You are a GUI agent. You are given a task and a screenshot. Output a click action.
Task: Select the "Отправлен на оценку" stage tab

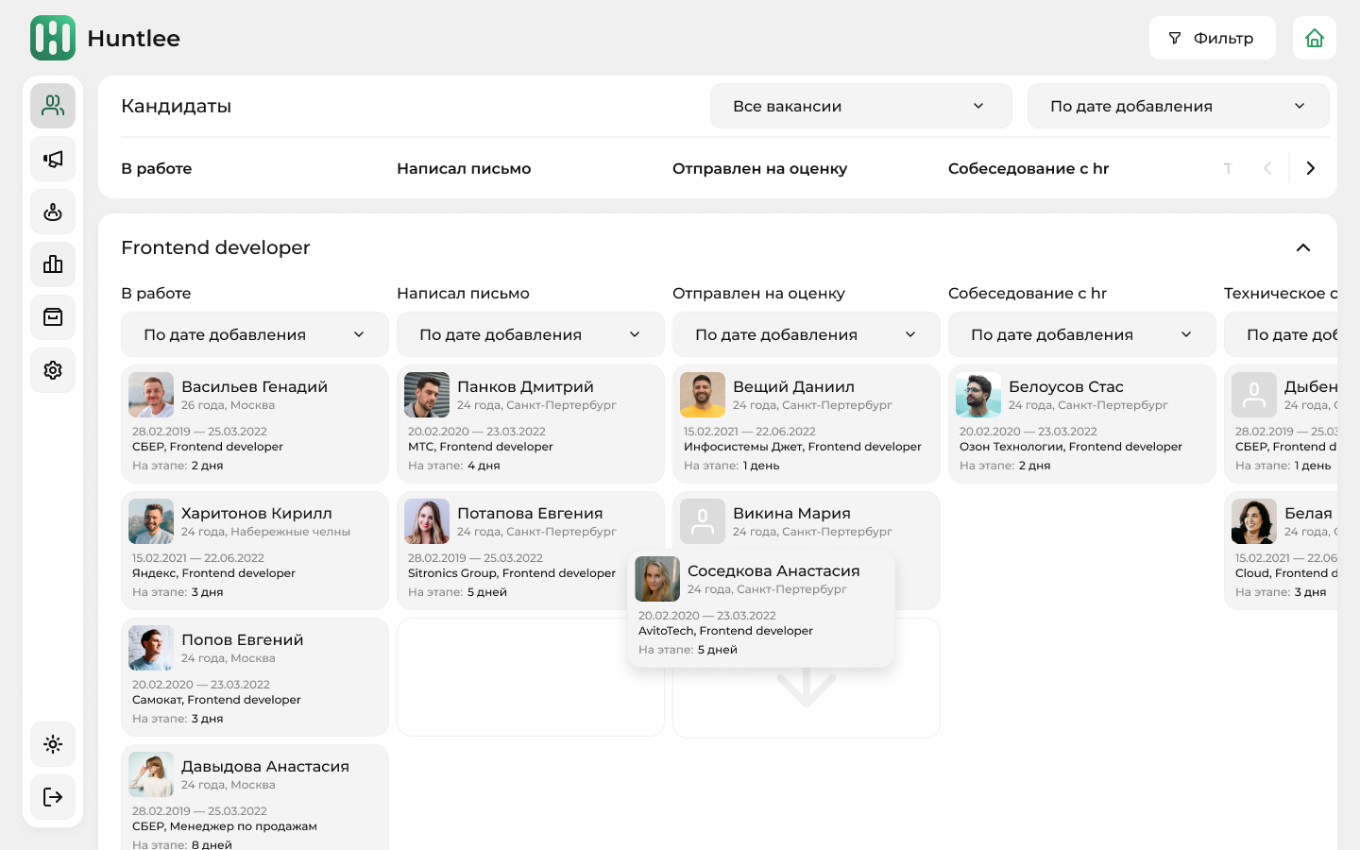pyautogui.click(x=759, y=169)
